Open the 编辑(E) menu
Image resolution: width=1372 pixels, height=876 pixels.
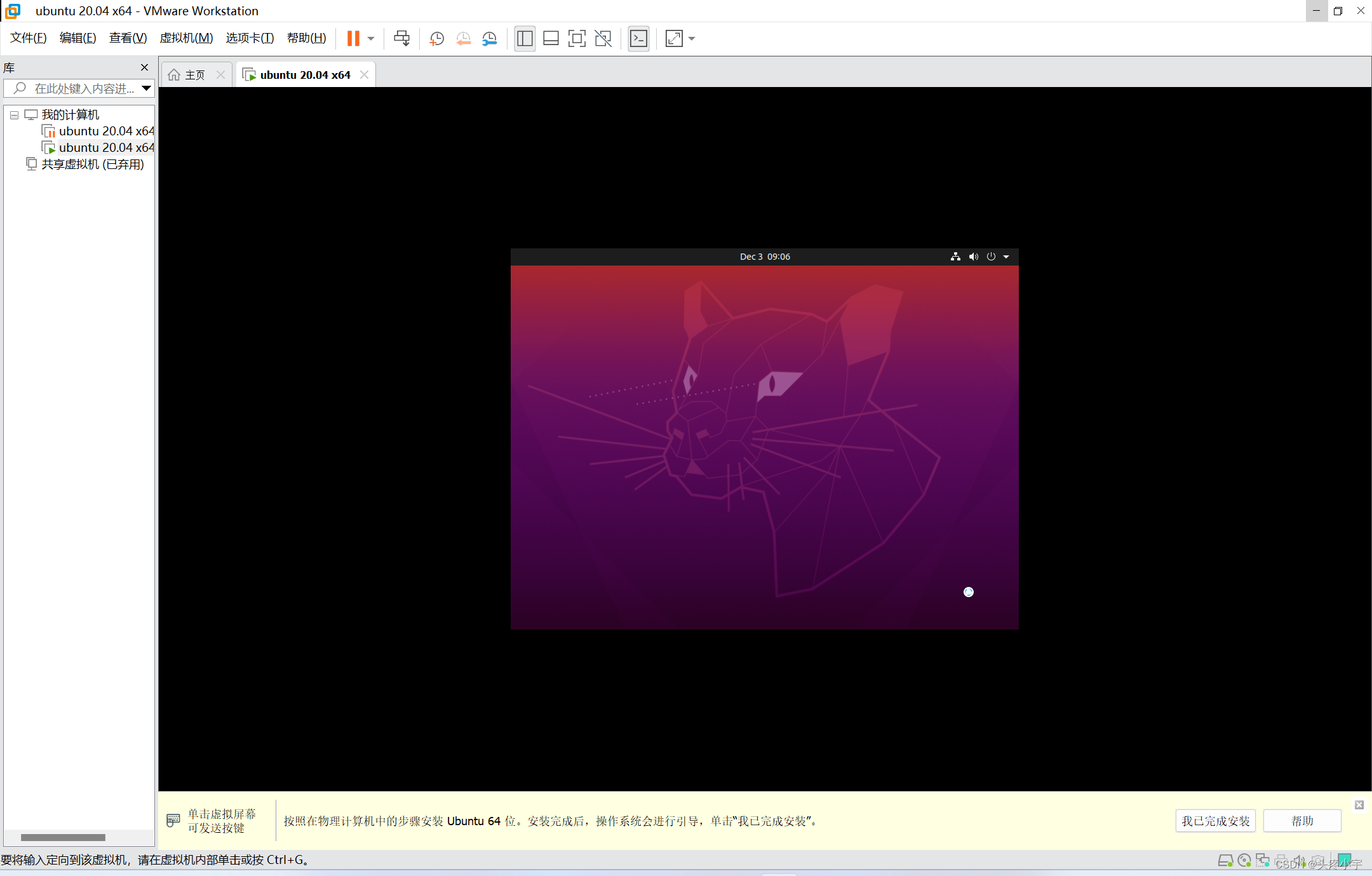coord(78,38)
